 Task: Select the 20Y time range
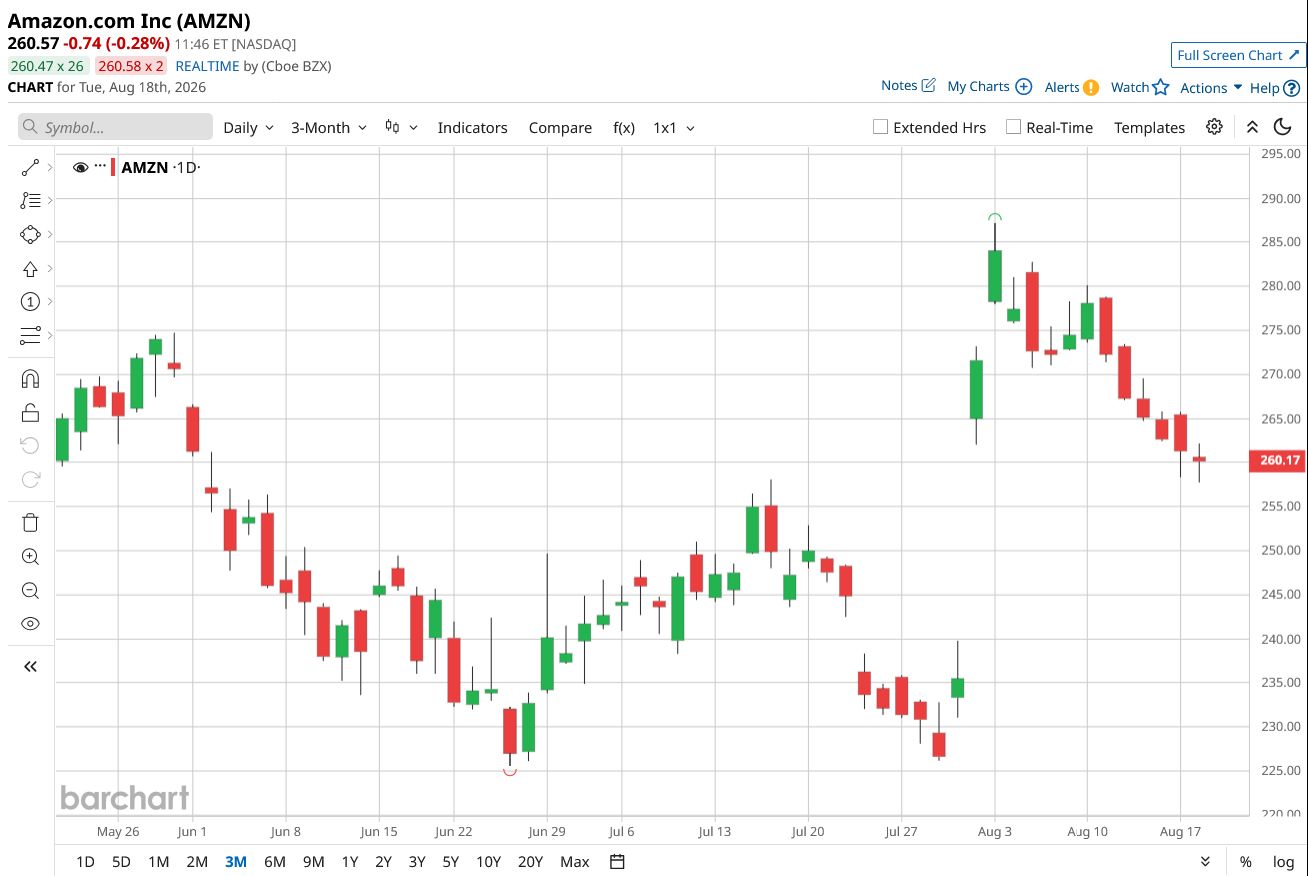pyautogui.click(x=531, y=862)
